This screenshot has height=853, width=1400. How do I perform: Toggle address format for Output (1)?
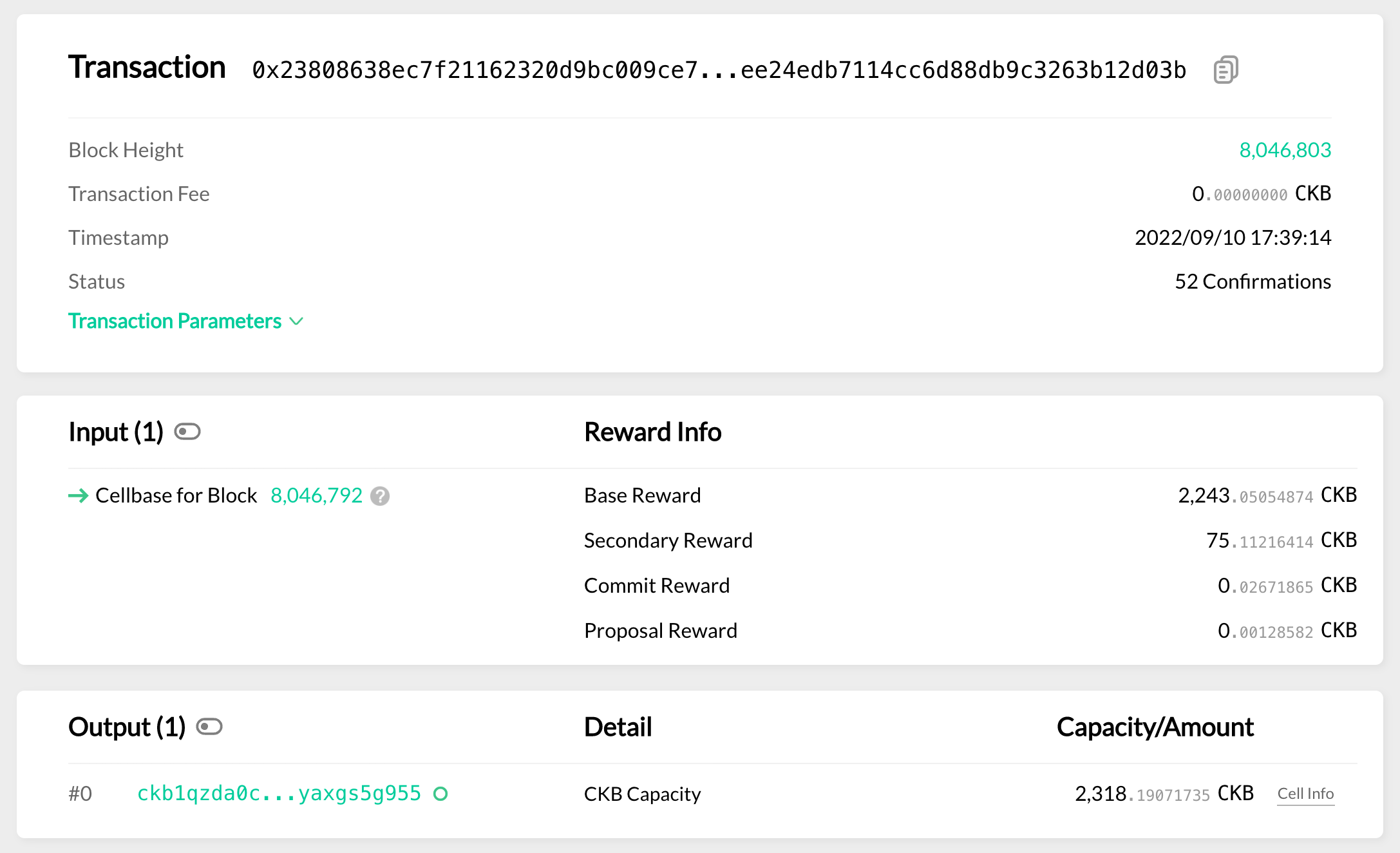click(x=209, y=727)
